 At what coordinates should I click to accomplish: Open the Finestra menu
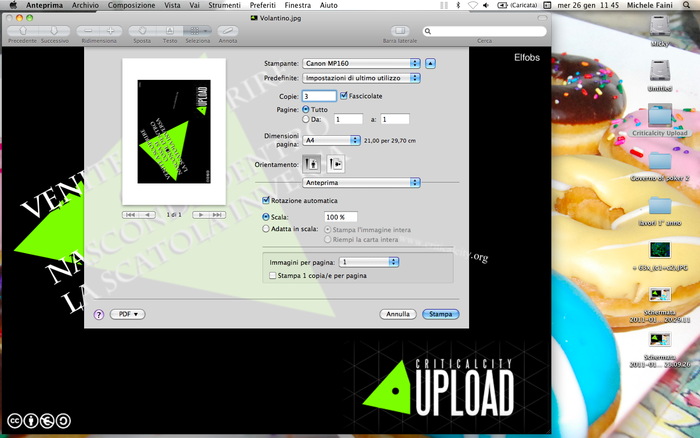(297, 5)
